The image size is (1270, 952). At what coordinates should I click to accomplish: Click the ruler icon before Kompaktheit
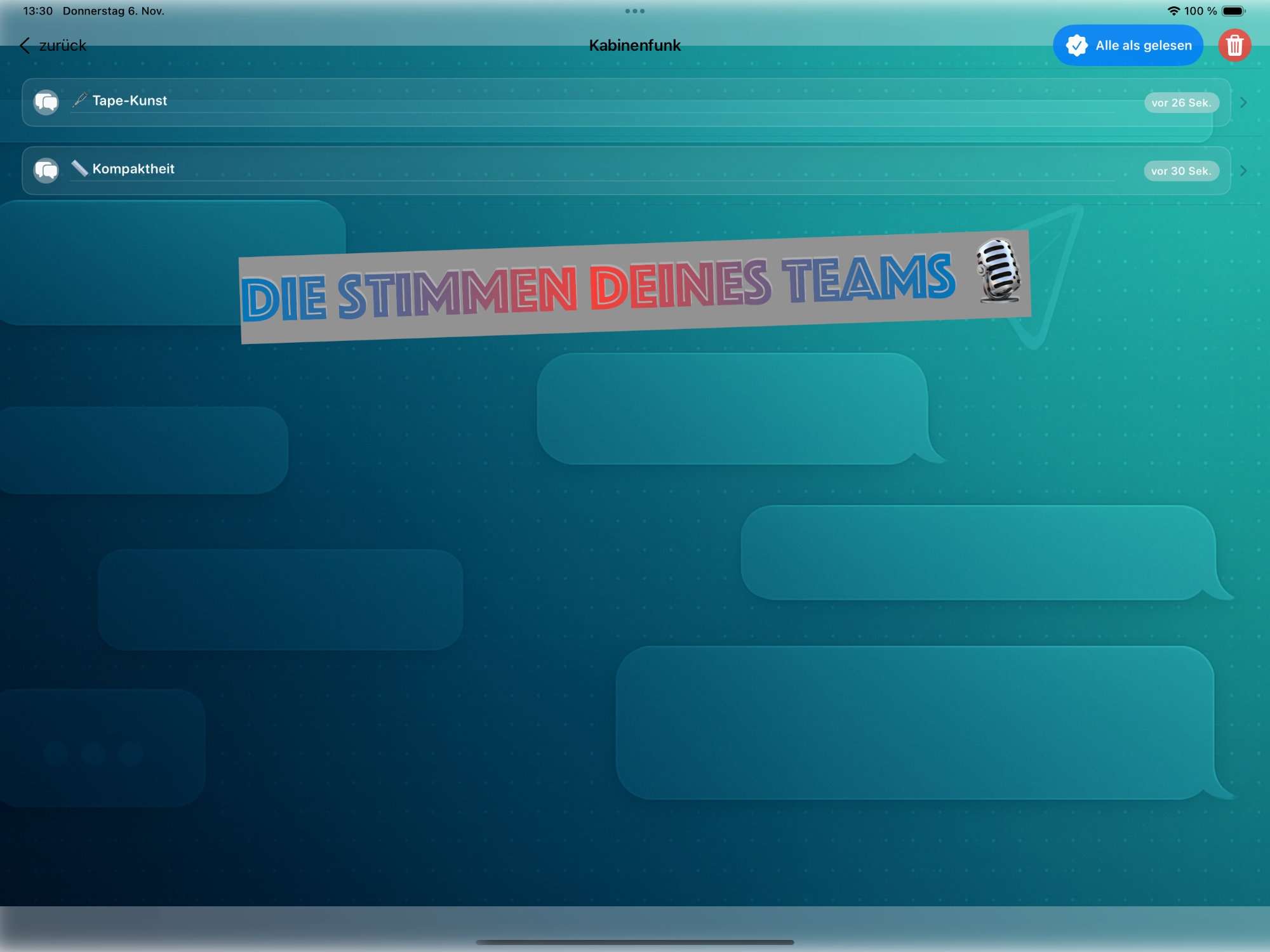click(80, 168)
